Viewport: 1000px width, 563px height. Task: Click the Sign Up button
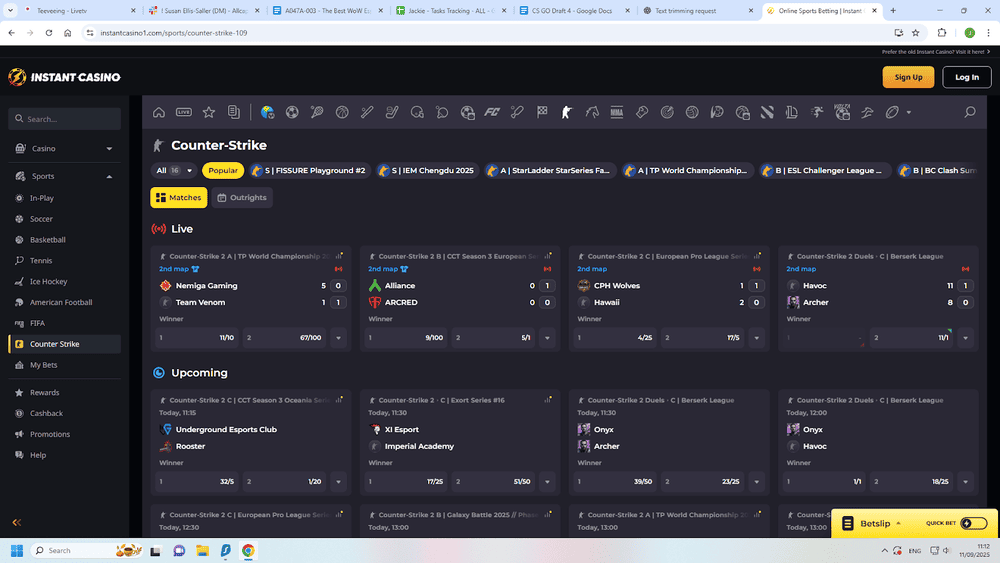pyautogui.click(x=908, y=77)
